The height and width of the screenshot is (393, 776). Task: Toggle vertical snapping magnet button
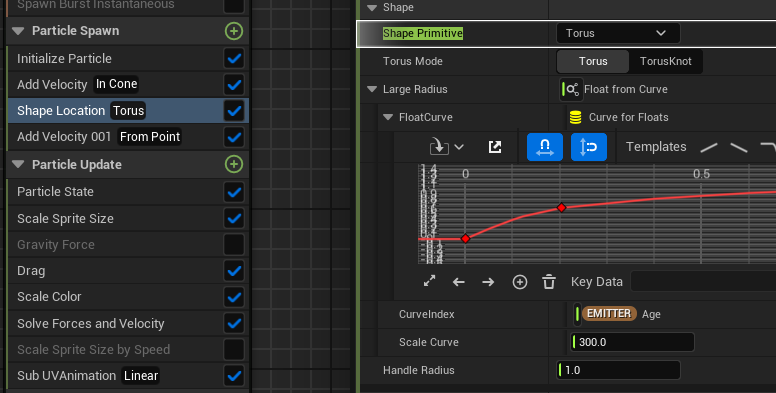(588, 147)
